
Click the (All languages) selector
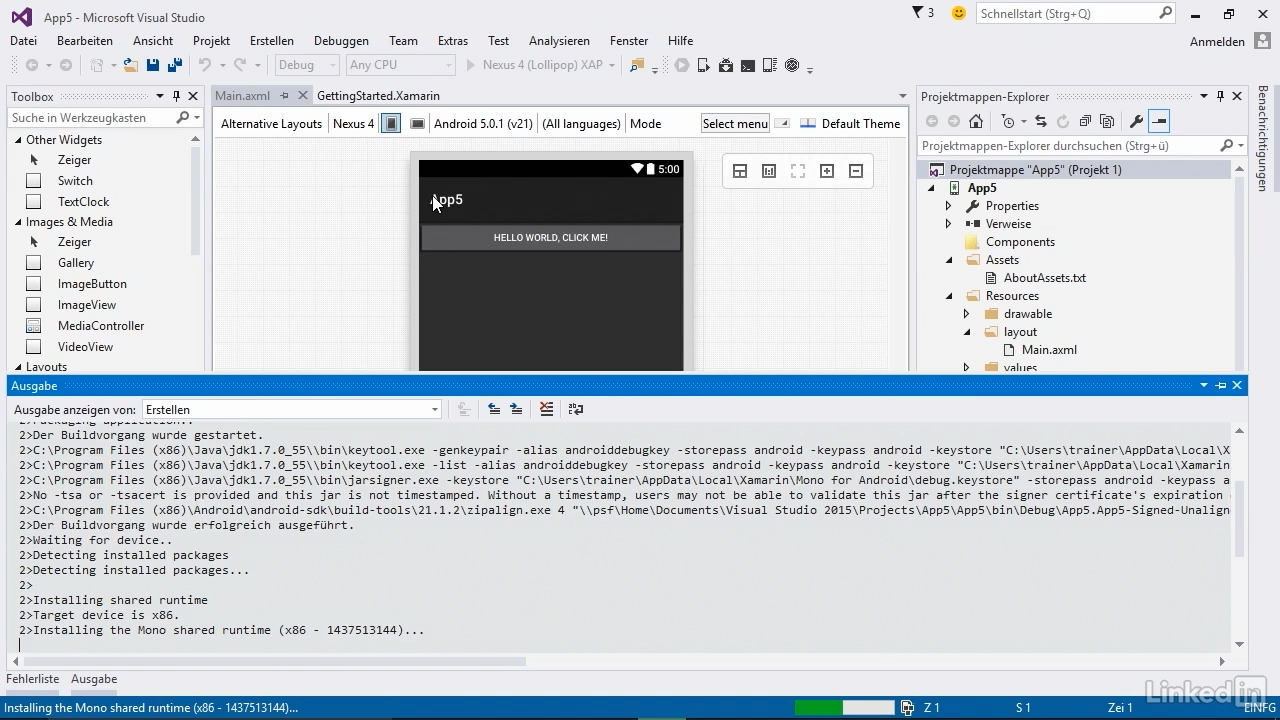(581, 124)
